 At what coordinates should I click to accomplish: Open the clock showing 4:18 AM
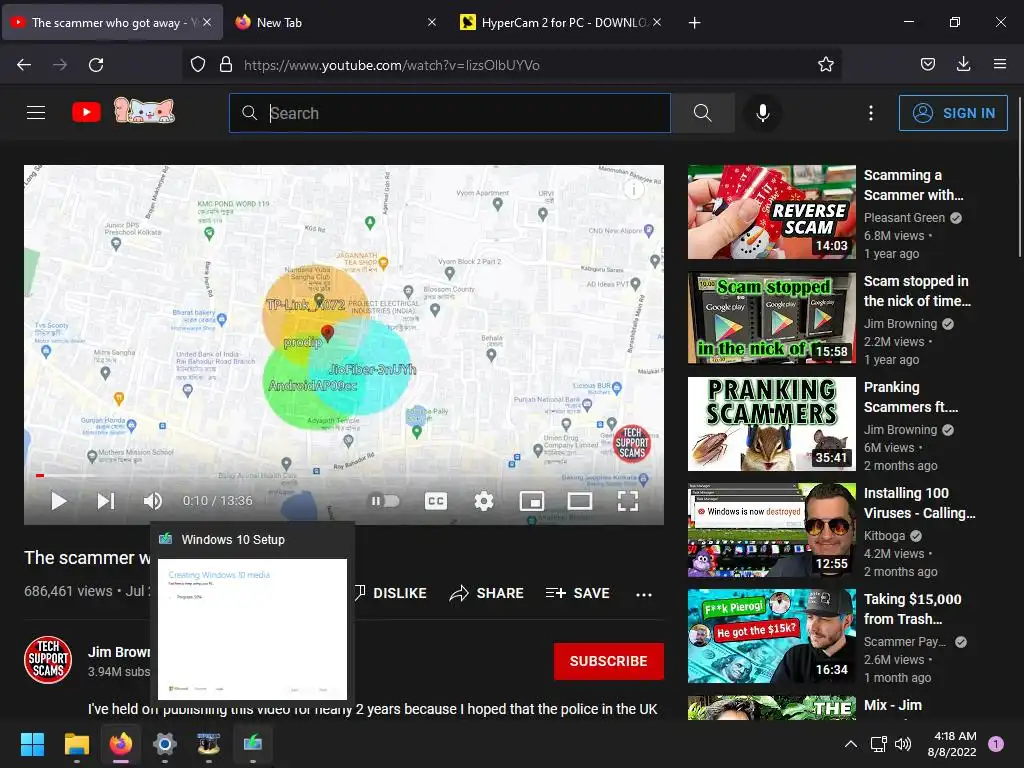tap(952, 744)
